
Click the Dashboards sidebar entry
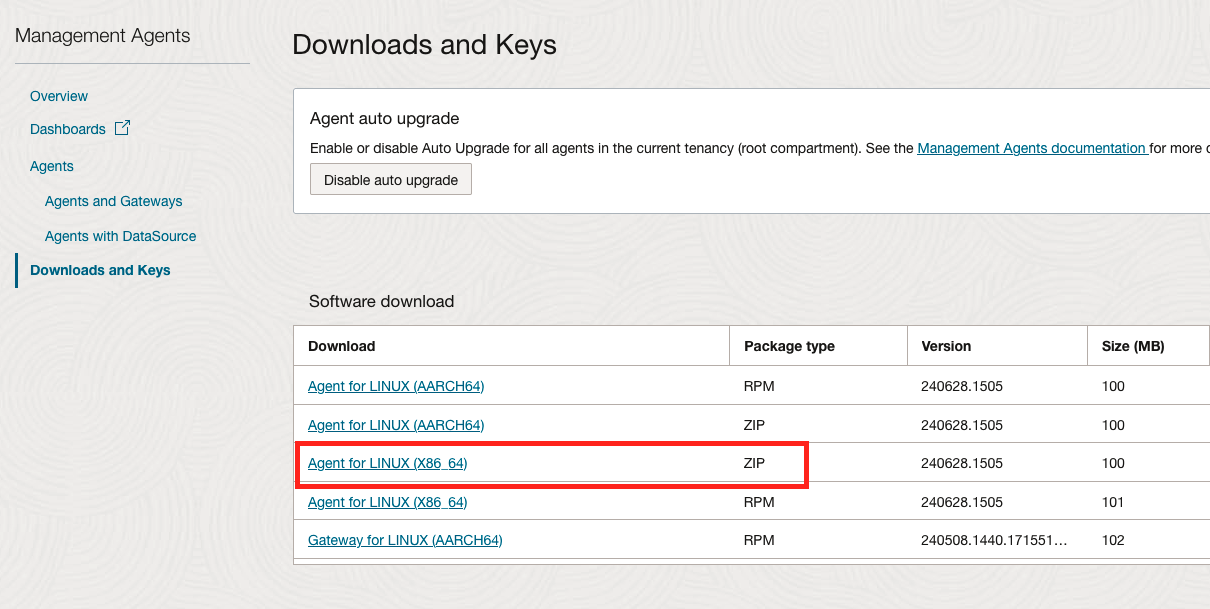(x=67, y=129)
